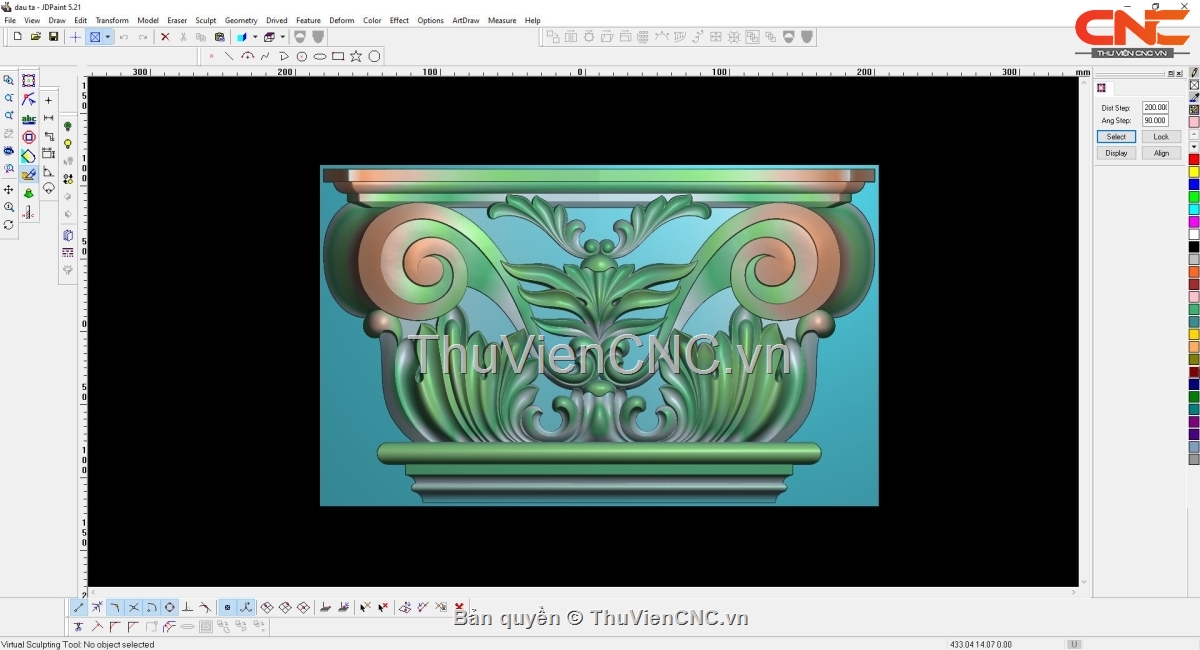The height and width of the screenshot is (650, 1200).
Task: Click the Display button
Action: point(1116,153)
